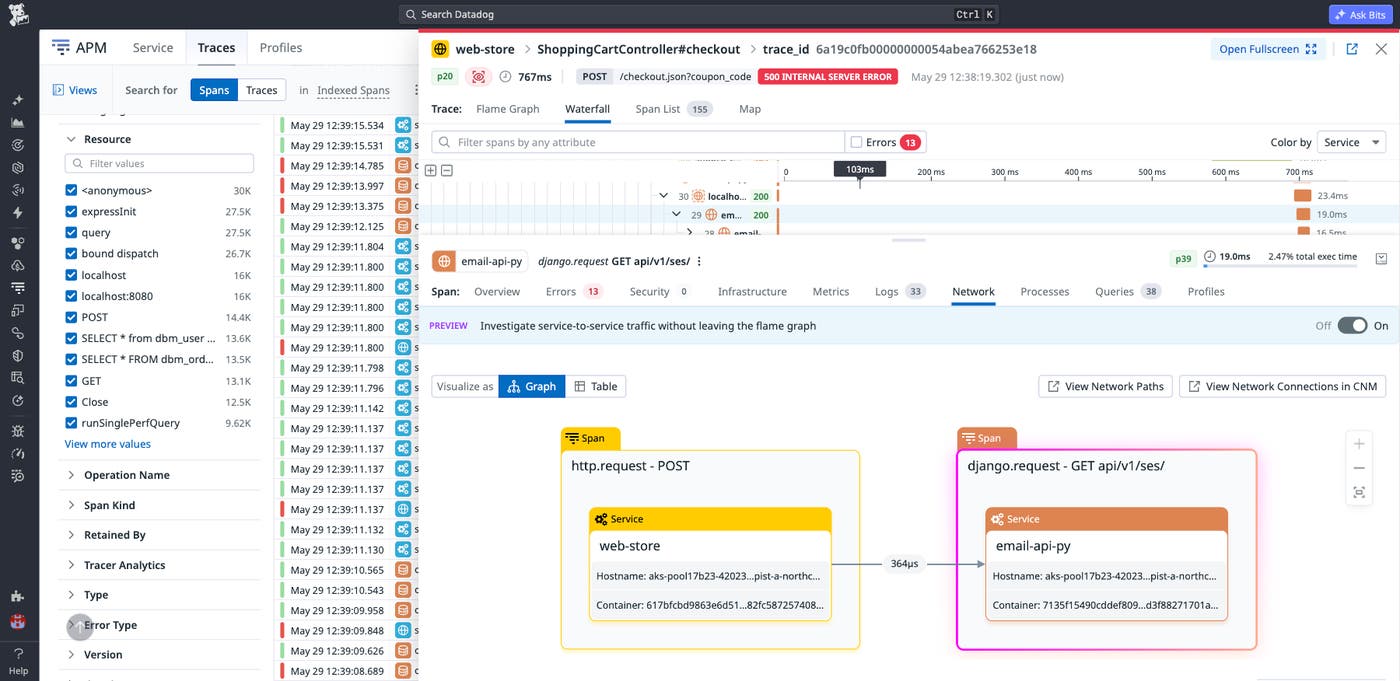Enable the Errors filter checkbox
The width and height of the screenshot is (1400, 681).
tap(856, 142)
